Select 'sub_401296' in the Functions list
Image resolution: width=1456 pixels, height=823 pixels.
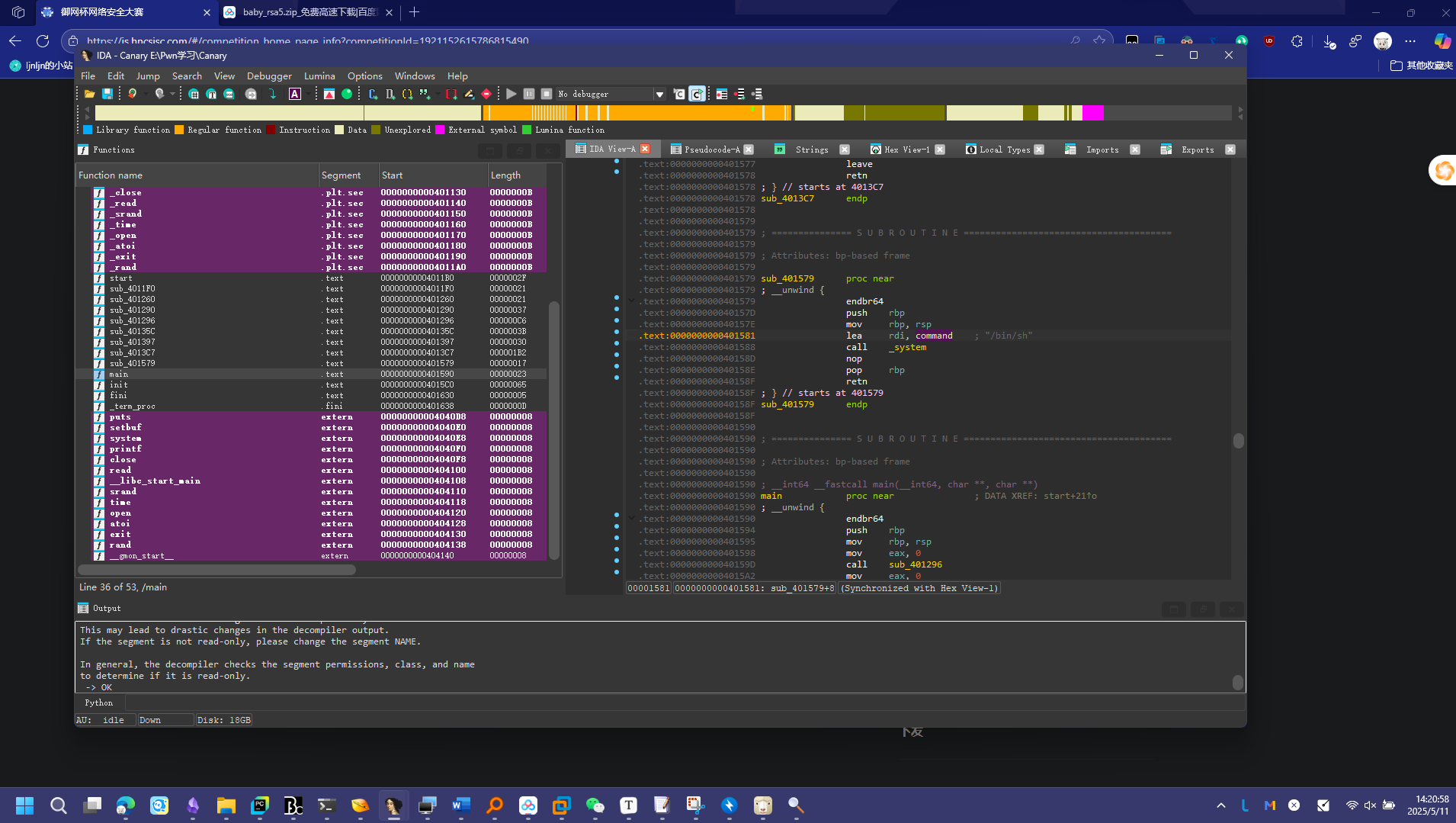[x=311, y=320]
